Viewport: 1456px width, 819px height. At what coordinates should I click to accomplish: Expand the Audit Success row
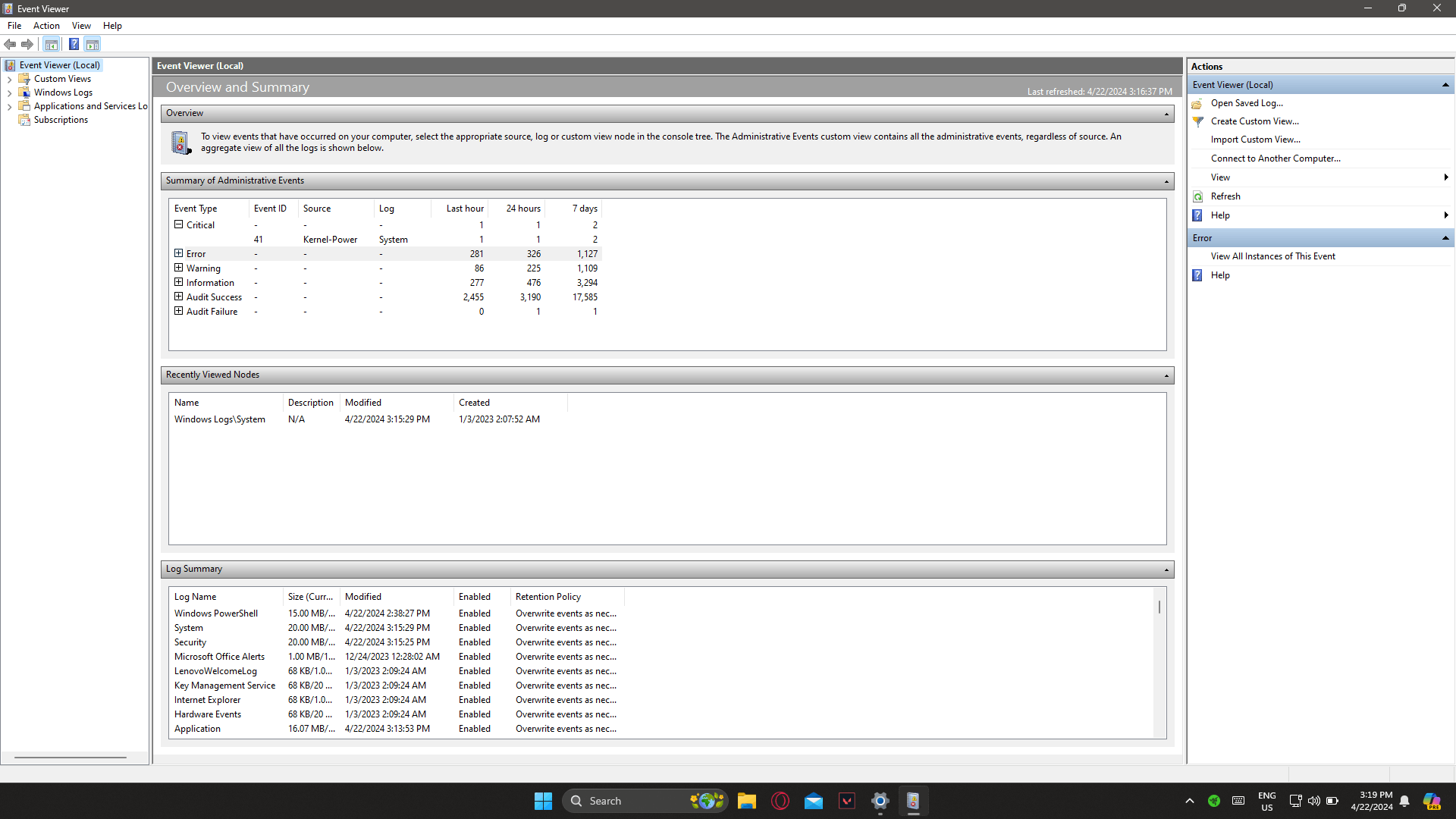click(x=179, y=297)
